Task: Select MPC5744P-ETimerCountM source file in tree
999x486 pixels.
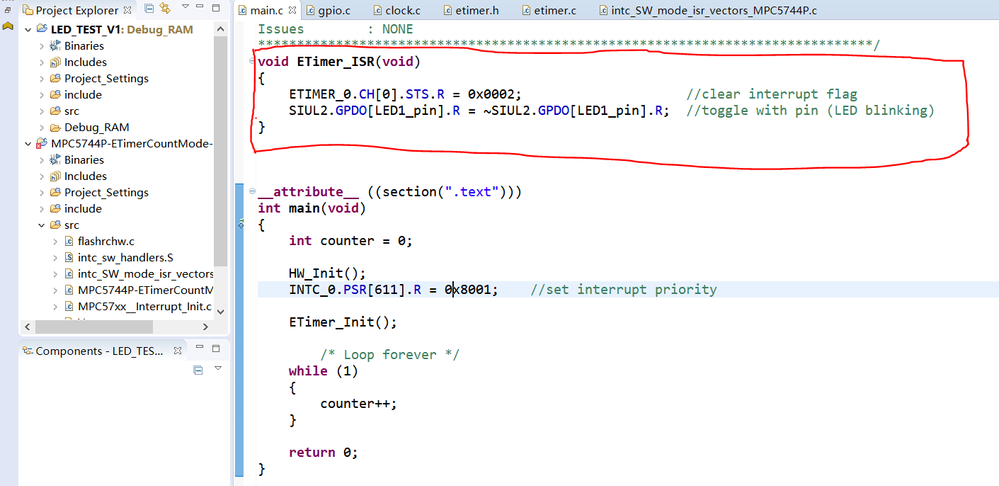Action: [x=145, y=290]
